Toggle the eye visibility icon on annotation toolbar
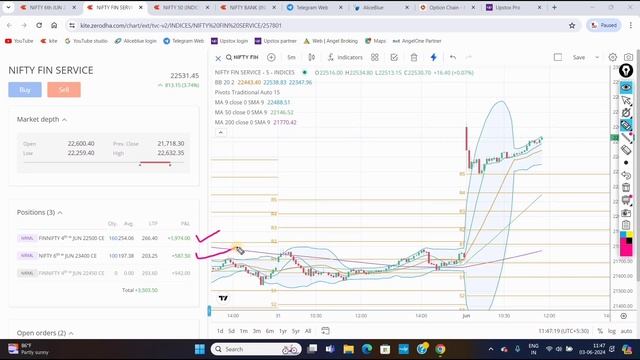The width and height of the screenshot is (640, 360). pyautogui.click(x=626, y=87)
